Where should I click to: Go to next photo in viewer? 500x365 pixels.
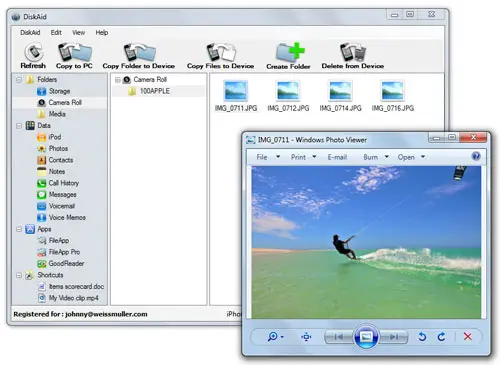(x=394, y=337)
